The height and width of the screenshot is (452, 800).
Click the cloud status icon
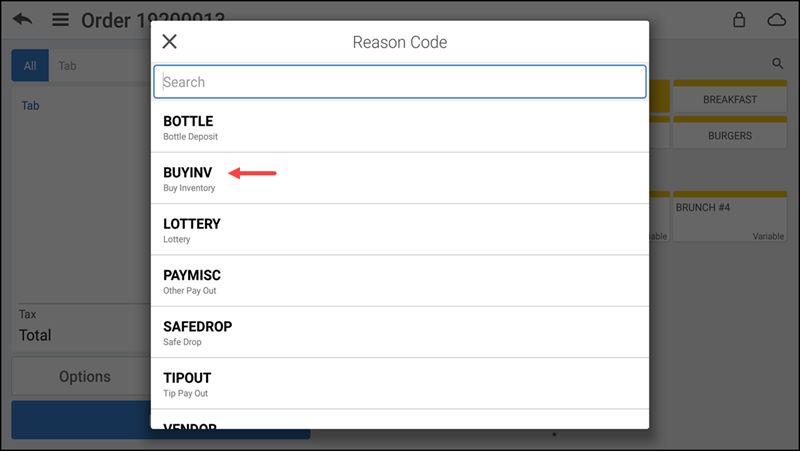(777, 20)
